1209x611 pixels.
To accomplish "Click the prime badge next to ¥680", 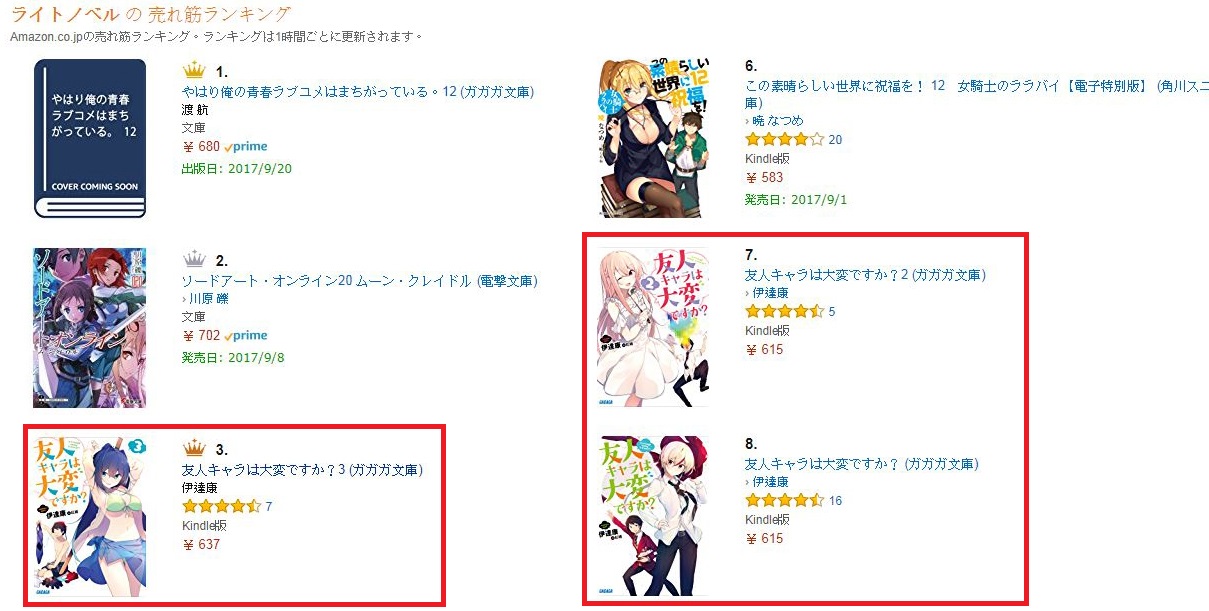I will pyautogui.click(x=246, y=147).
